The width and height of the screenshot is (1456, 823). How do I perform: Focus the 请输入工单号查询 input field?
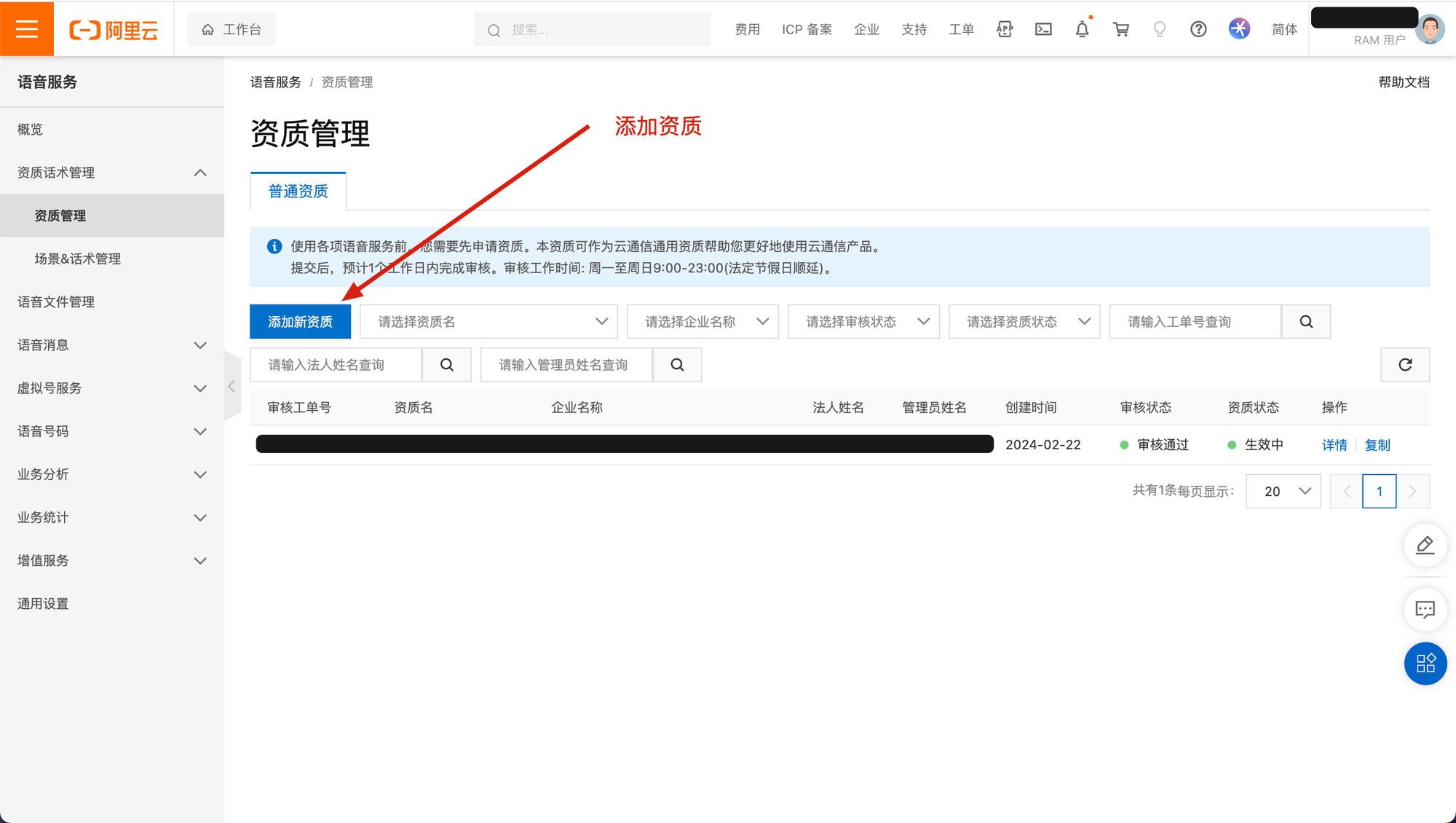coord(1195,322)
